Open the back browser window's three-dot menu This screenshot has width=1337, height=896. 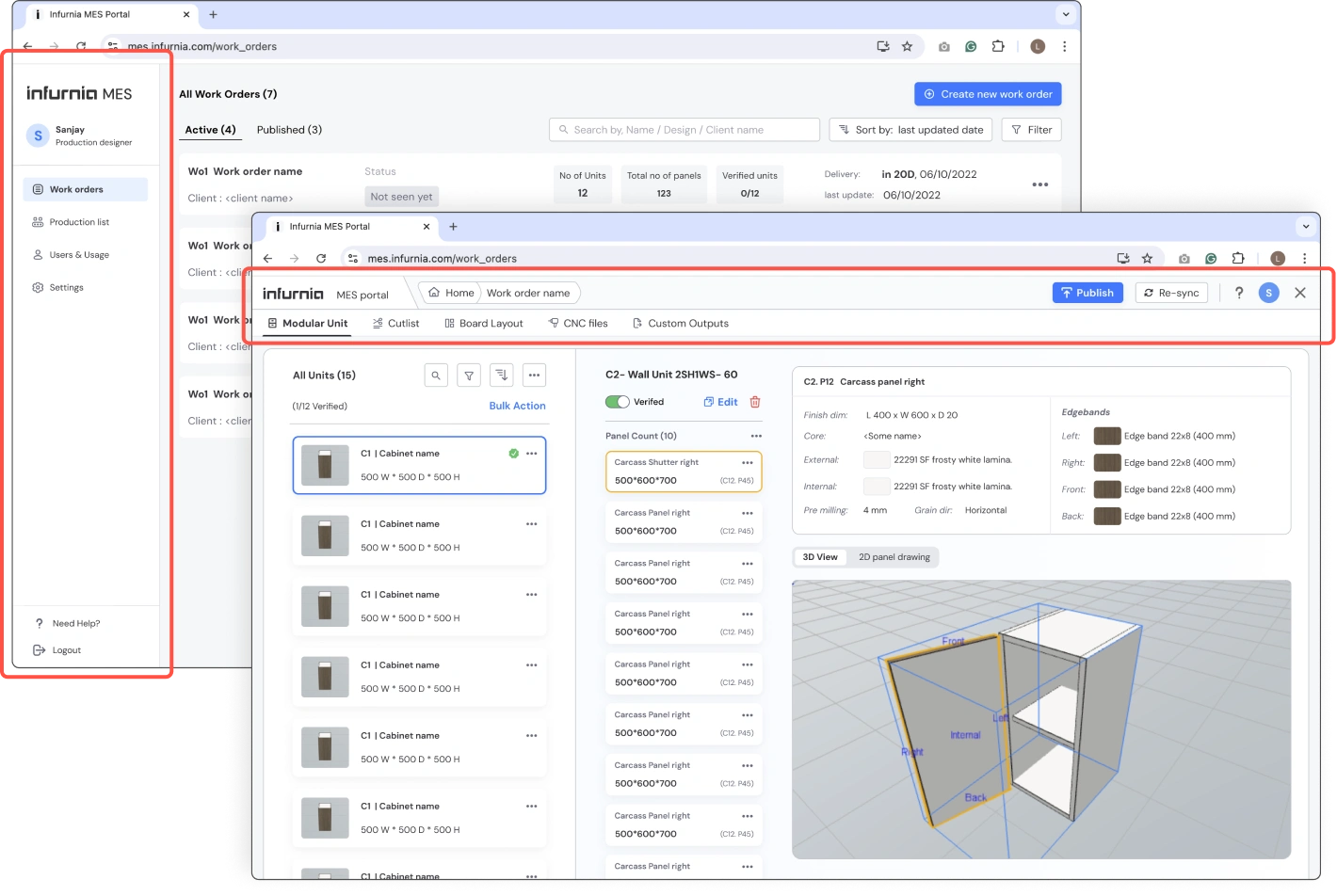(x=1065, y=46)
